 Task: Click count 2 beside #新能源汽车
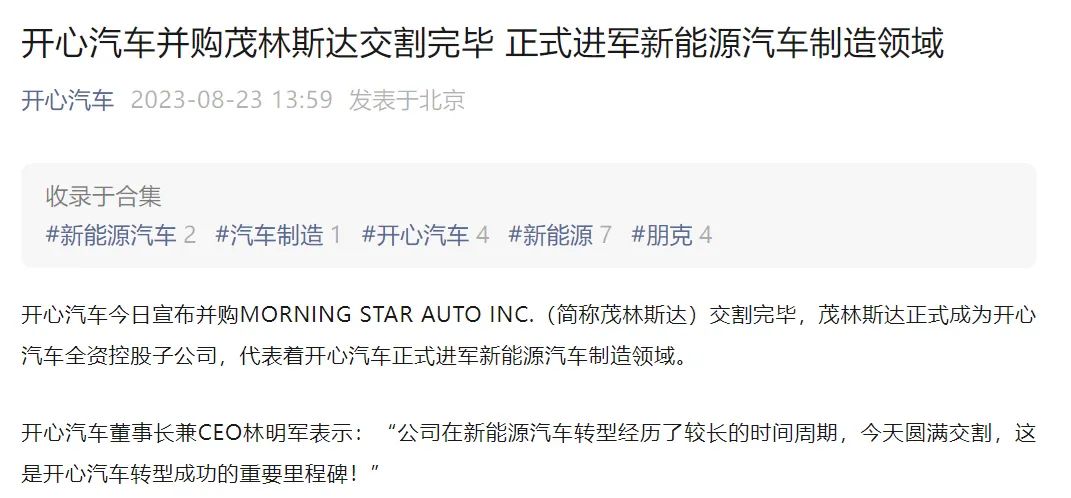click(189, 236)
